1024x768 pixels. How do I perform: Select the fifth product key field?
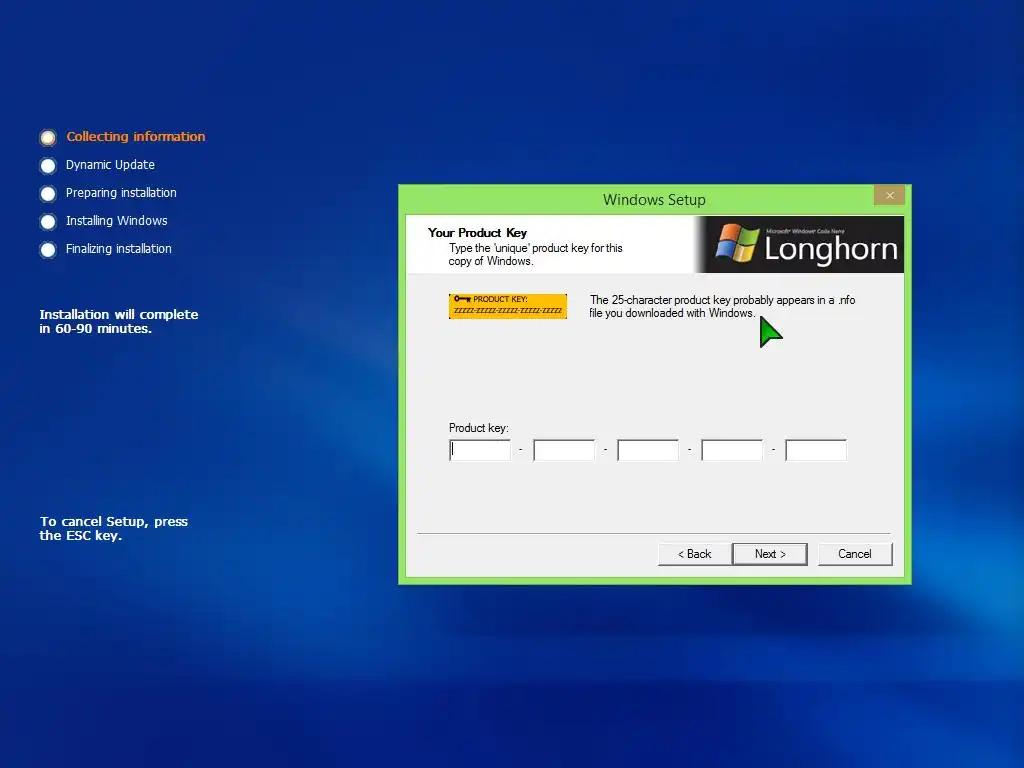coord(816,450)
